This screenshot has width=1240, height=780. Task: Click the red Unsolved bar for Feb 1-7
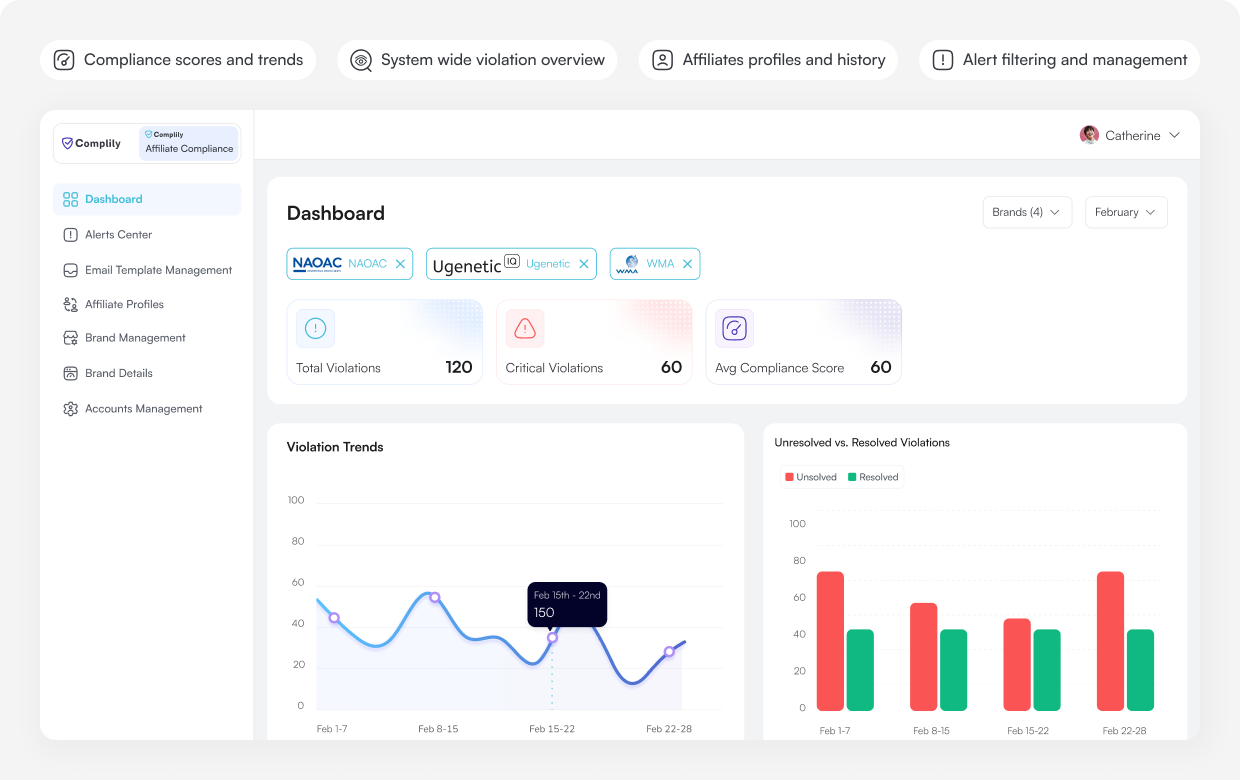(830, 641)
